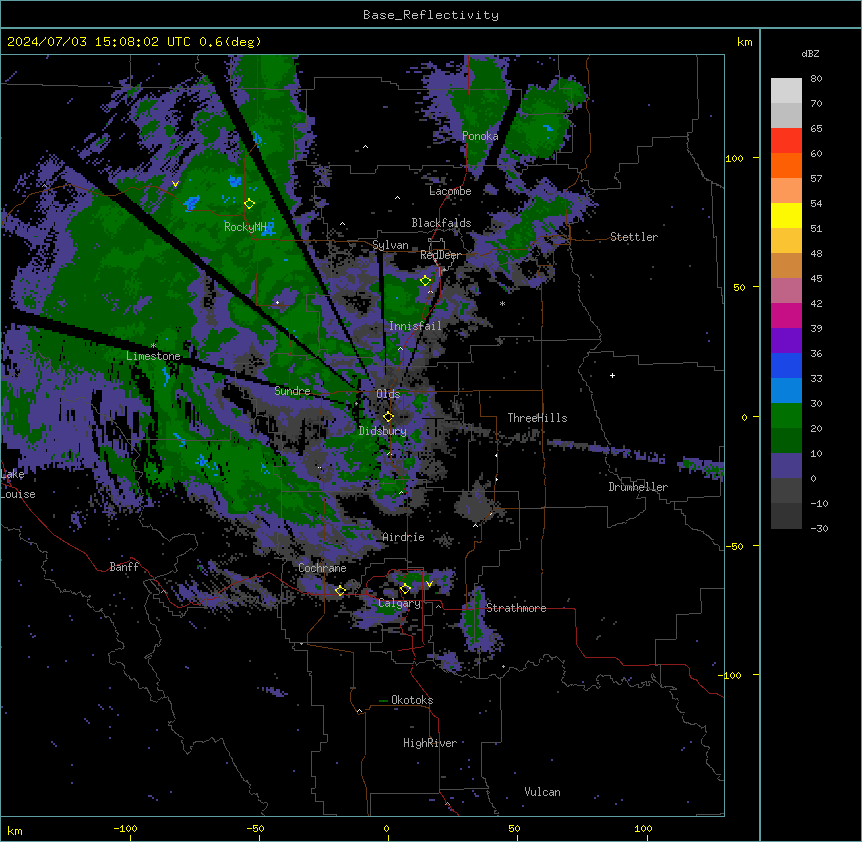Click the Strathmore city label
Image resolution: width=862 pixels, height=842 pixels.
coord(516,608)
